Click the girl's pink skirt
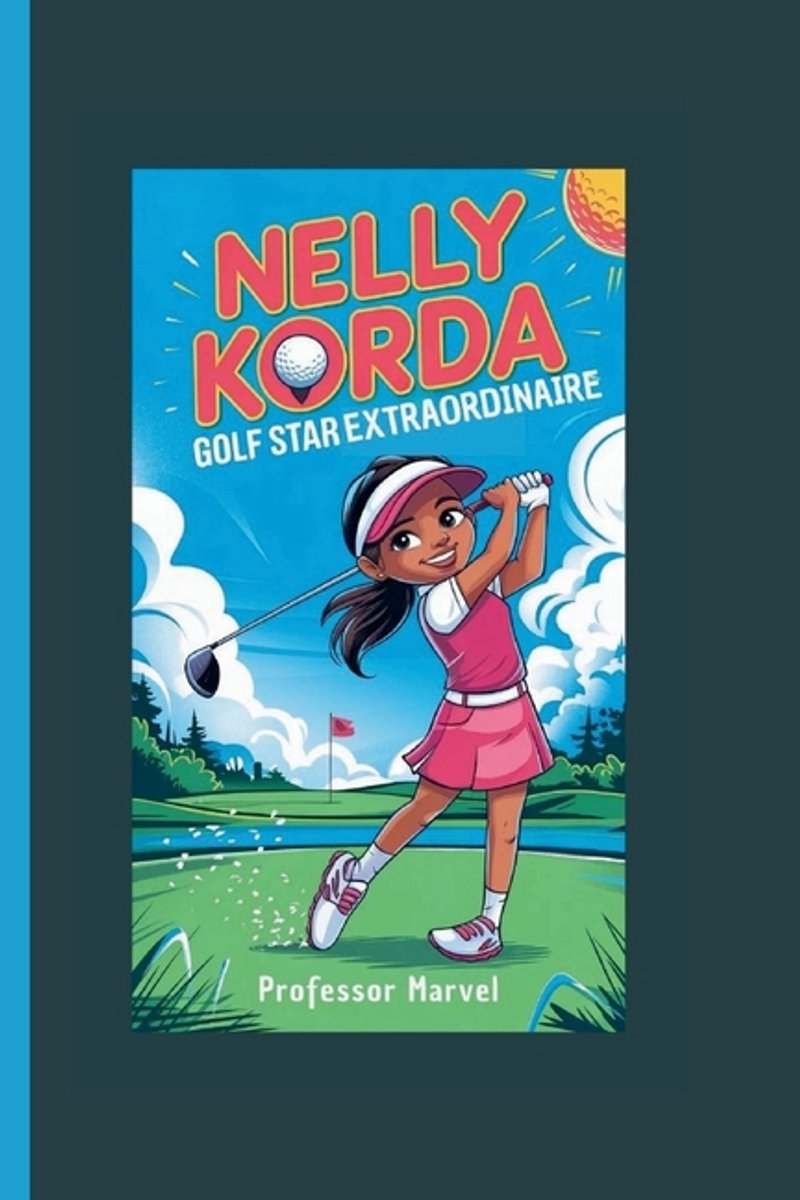The width and height of the screenshot is (800, 1200). 479,742
